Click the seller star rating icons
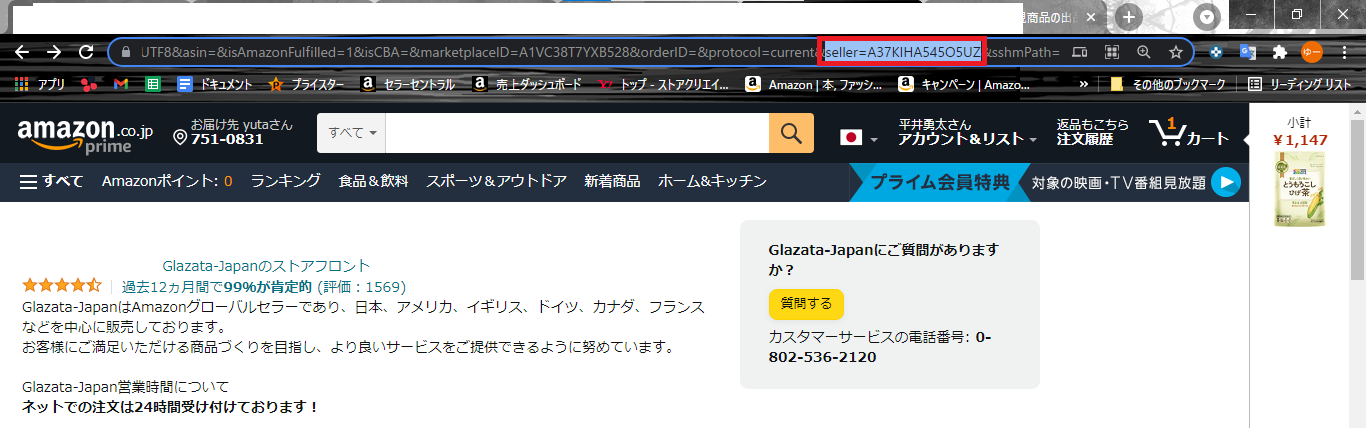This screenshot has height=428, width=1366. click(62, 286)
